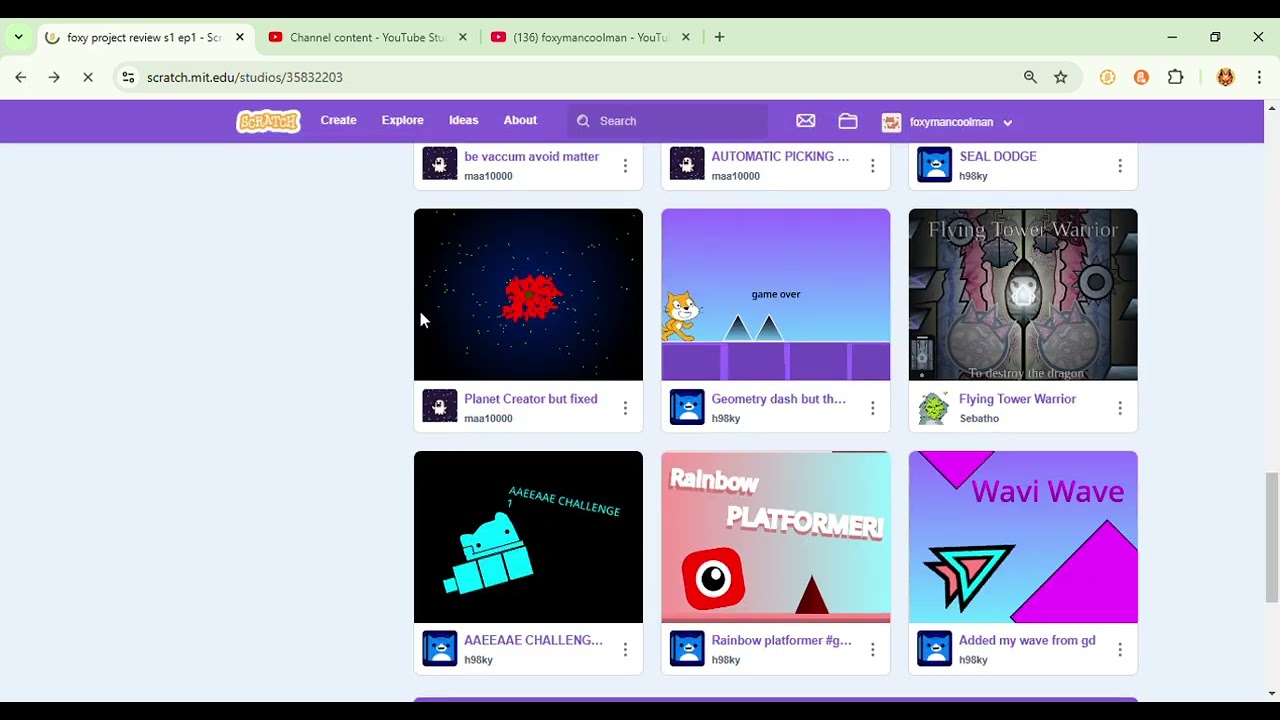The height and width of the screenshot is (720, 1280).
Task: Click h98ky avatar beside Added my wave from gd
Action: click(x=934, y=648)
